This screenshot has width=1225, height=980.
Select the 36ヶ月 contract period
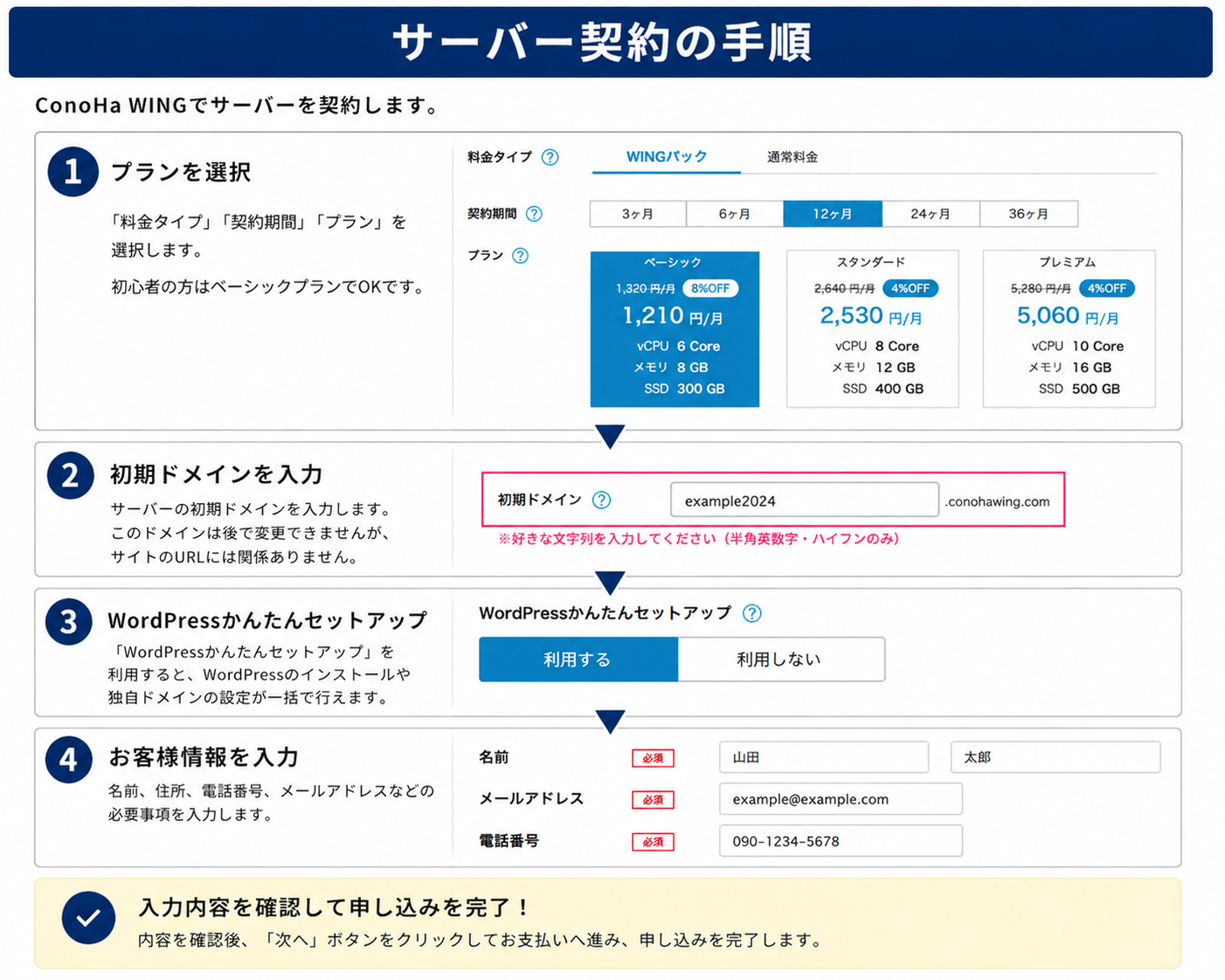(x=1028, y=214)
